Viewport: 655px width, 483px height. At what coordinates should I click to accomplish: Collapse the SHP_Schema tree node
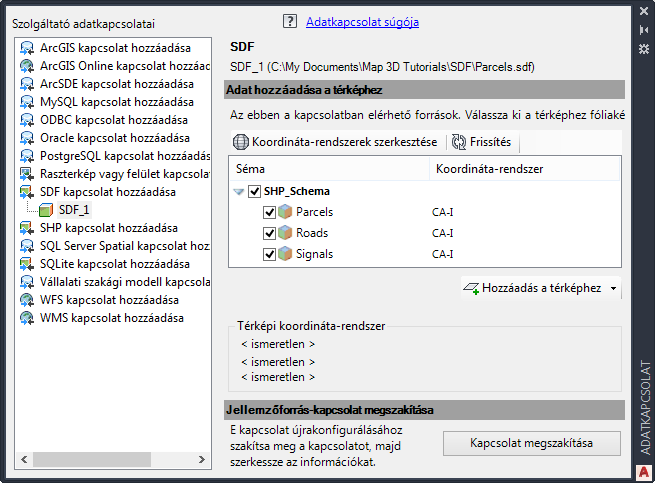coord(240,192)
